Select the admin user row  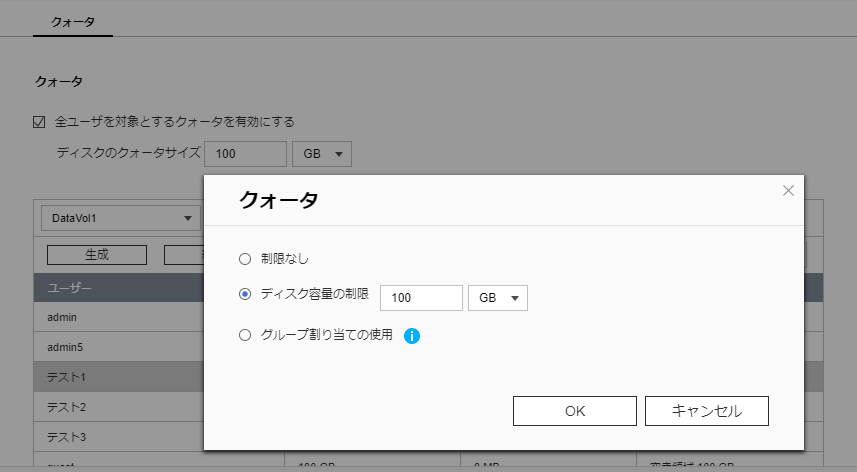tap(119, 317)
